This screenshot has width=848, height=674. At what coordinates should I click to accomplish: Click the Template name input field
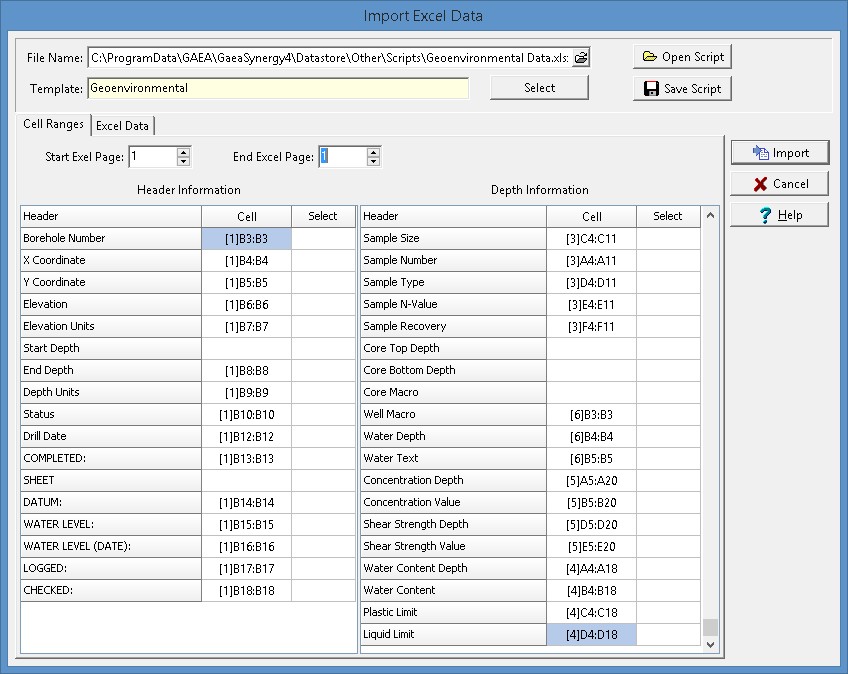click(277, 88)
